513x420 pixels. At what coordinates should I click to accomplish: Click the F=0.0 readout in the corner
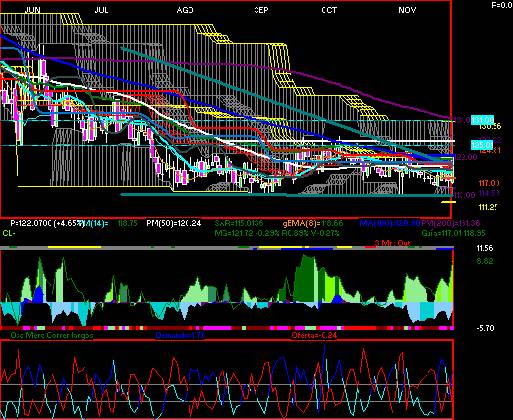[502, 5]
